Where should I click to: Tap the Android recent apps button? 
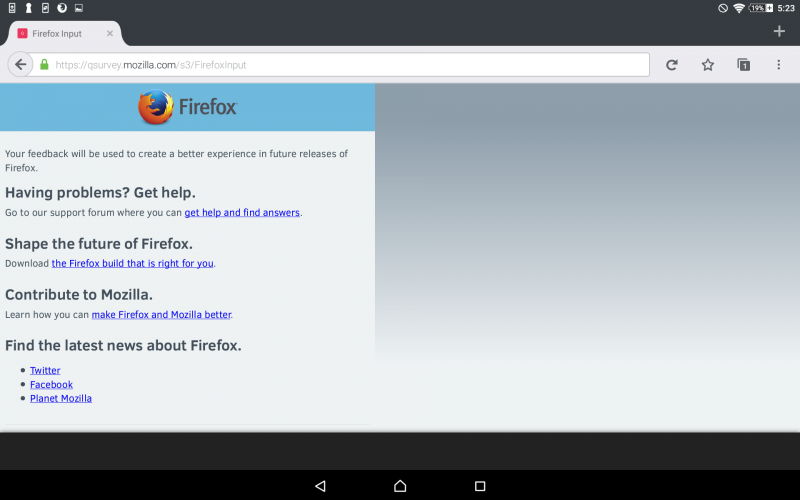[480, 486]
